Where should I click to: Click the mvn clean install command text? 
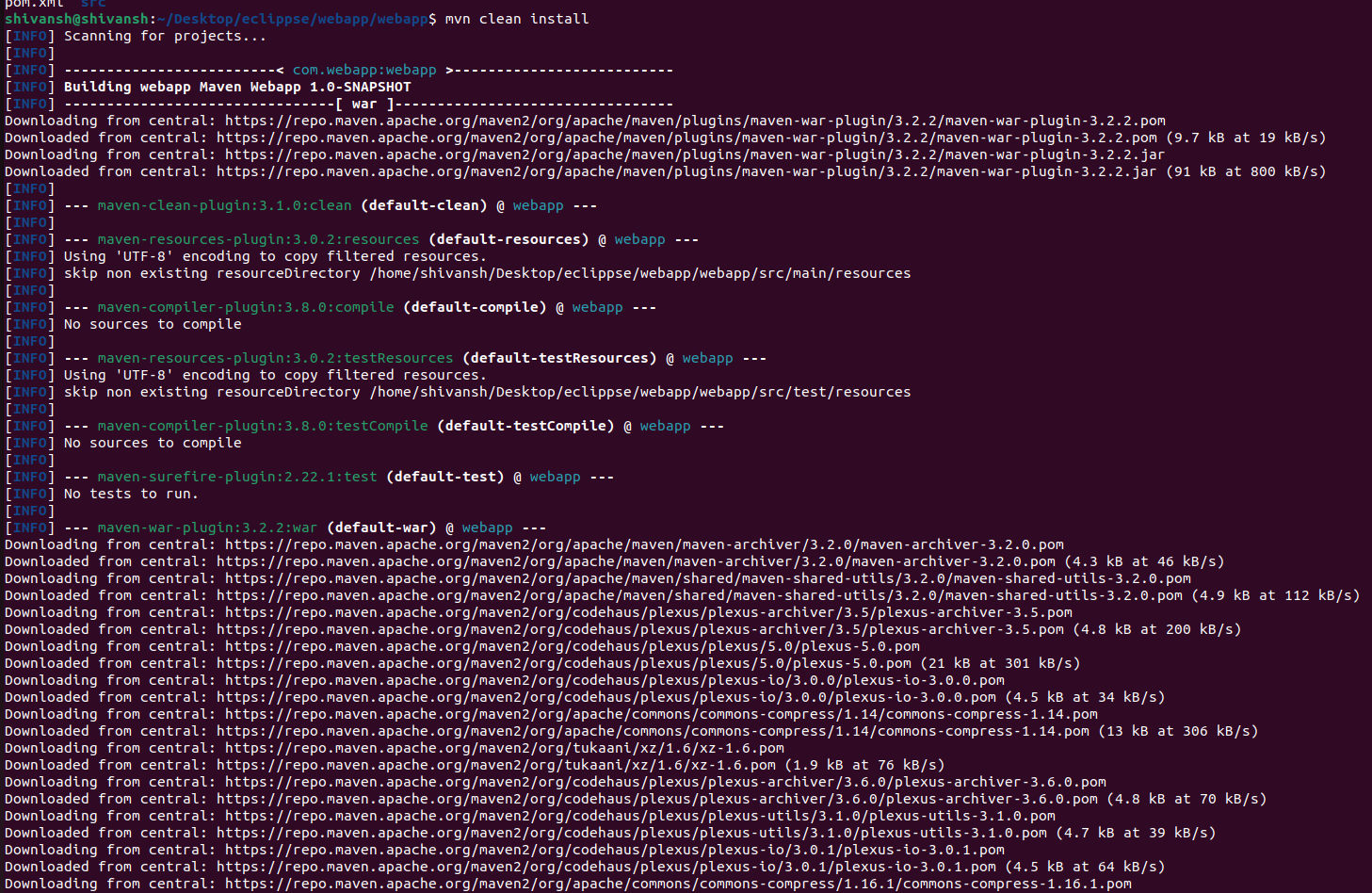tap(517, 19)
